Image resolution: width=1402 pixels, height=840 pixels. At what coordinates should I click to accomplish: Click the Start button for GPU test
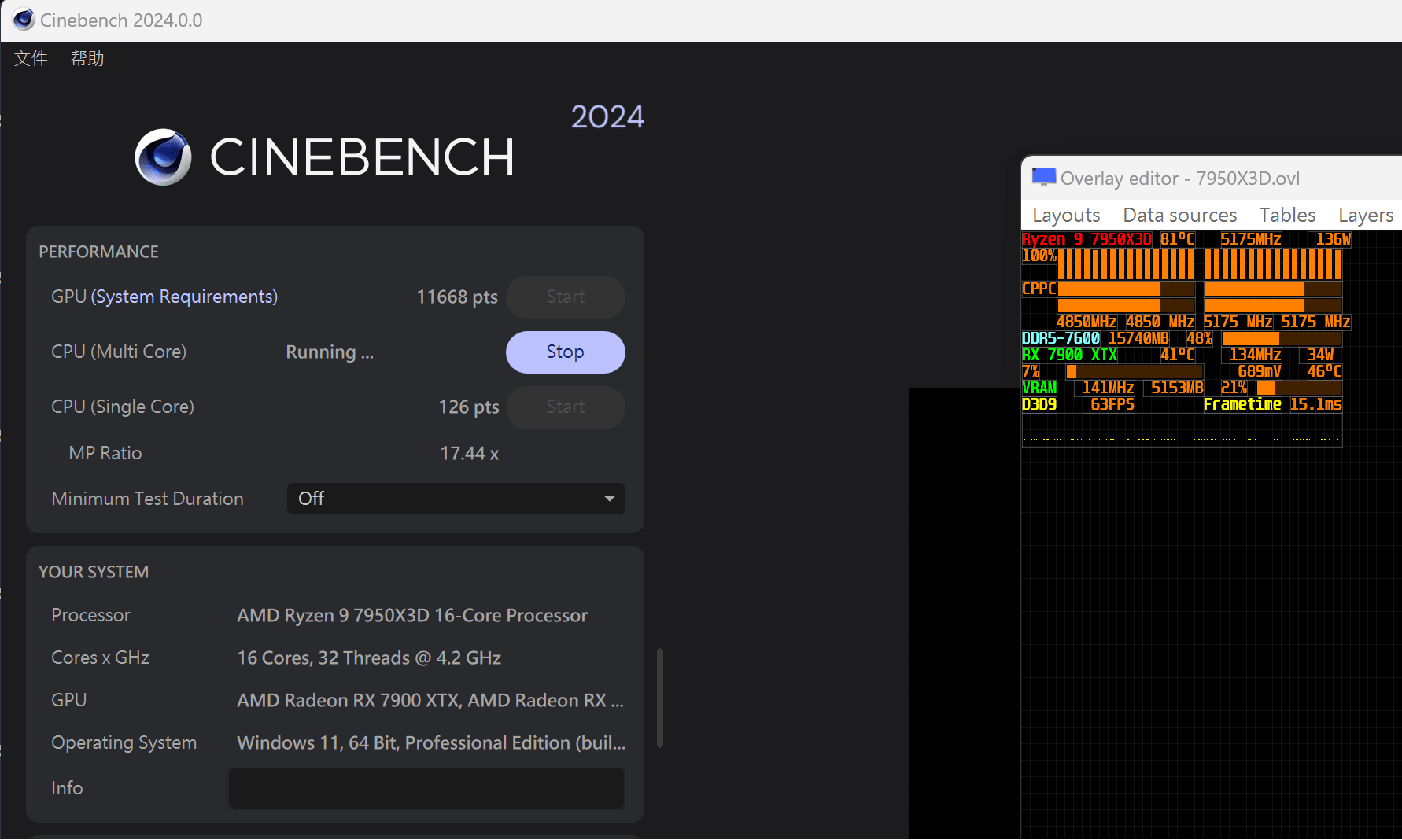pos(565,297)
